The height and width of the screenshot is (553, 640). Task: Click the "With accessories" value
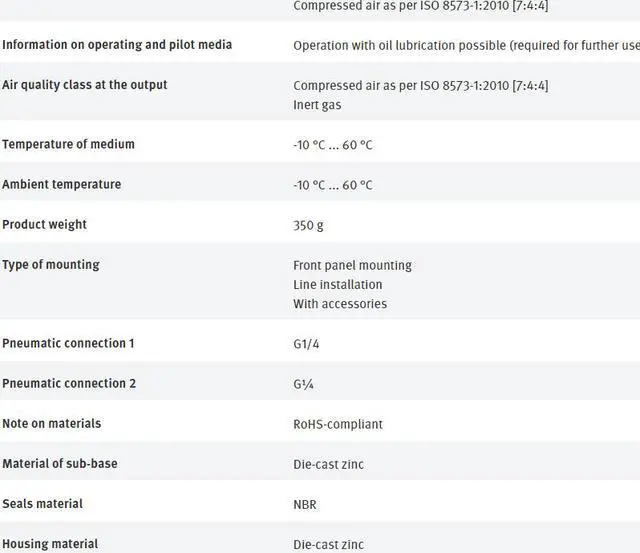pos(340,304)
